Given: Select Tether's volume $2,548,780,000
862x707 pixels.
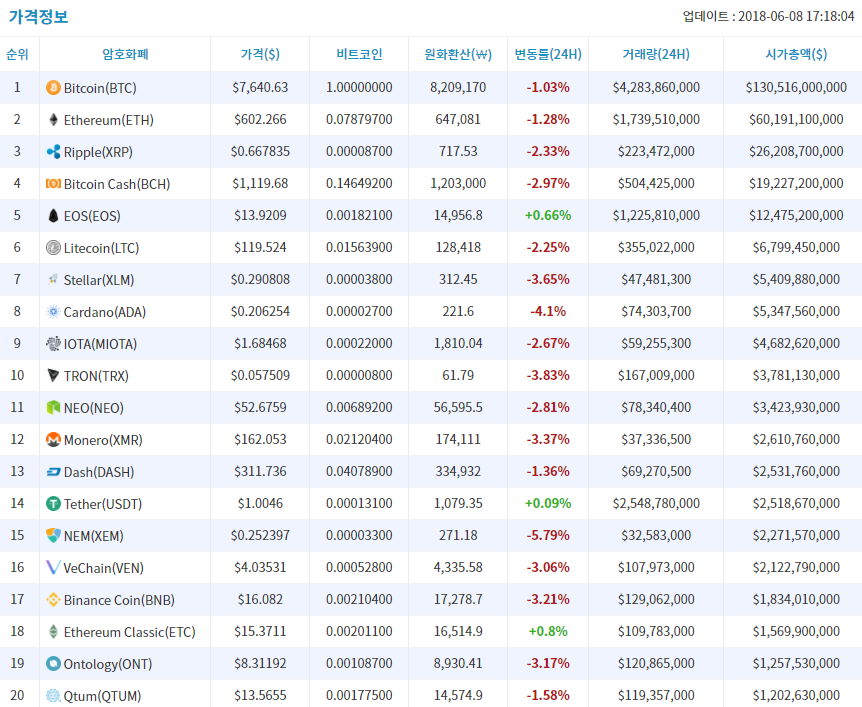Looking at the screenshot, I should (656, 503).
